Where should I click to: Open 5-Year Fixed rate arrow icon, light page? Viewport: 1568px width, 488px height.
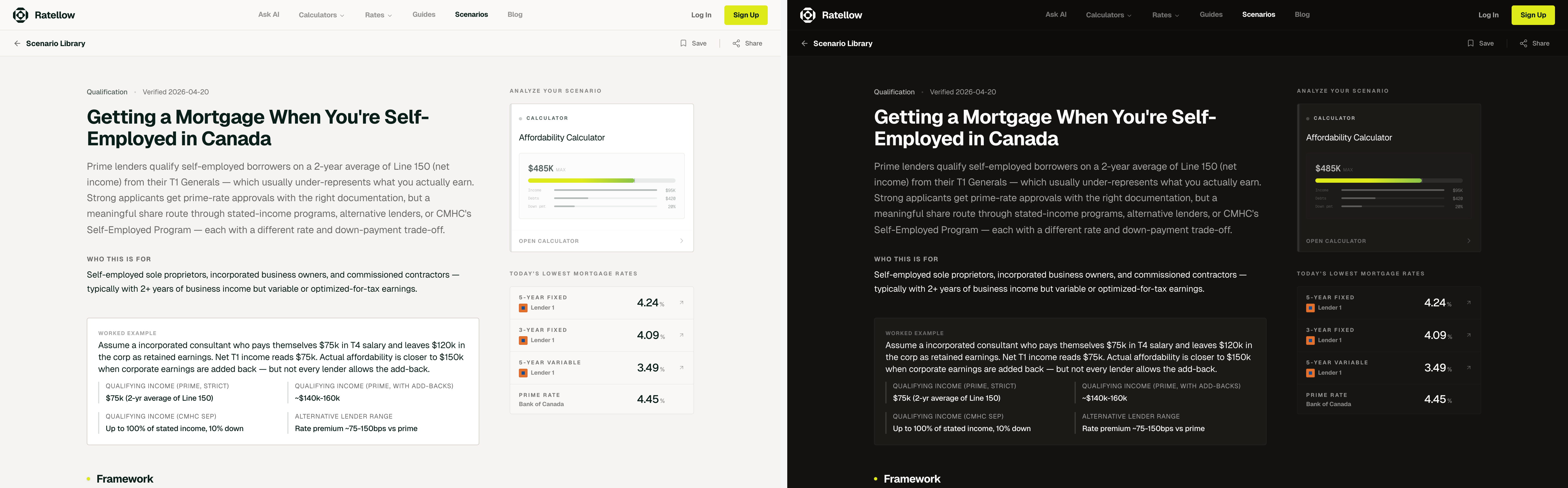click(681, 302)
